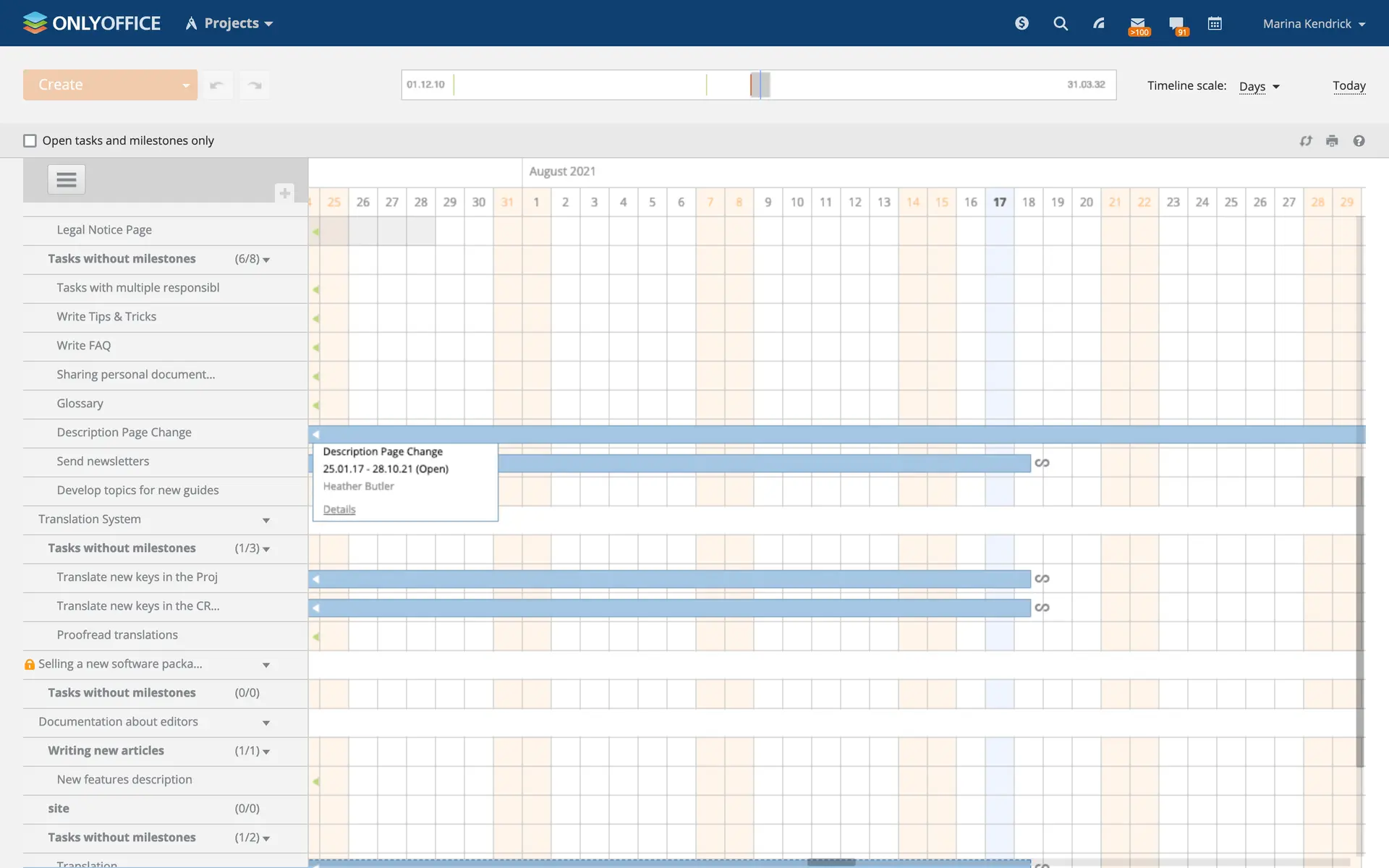1389x868 pixels.
Task: Click the search icon in the top bar
Action: point(1061,23)
